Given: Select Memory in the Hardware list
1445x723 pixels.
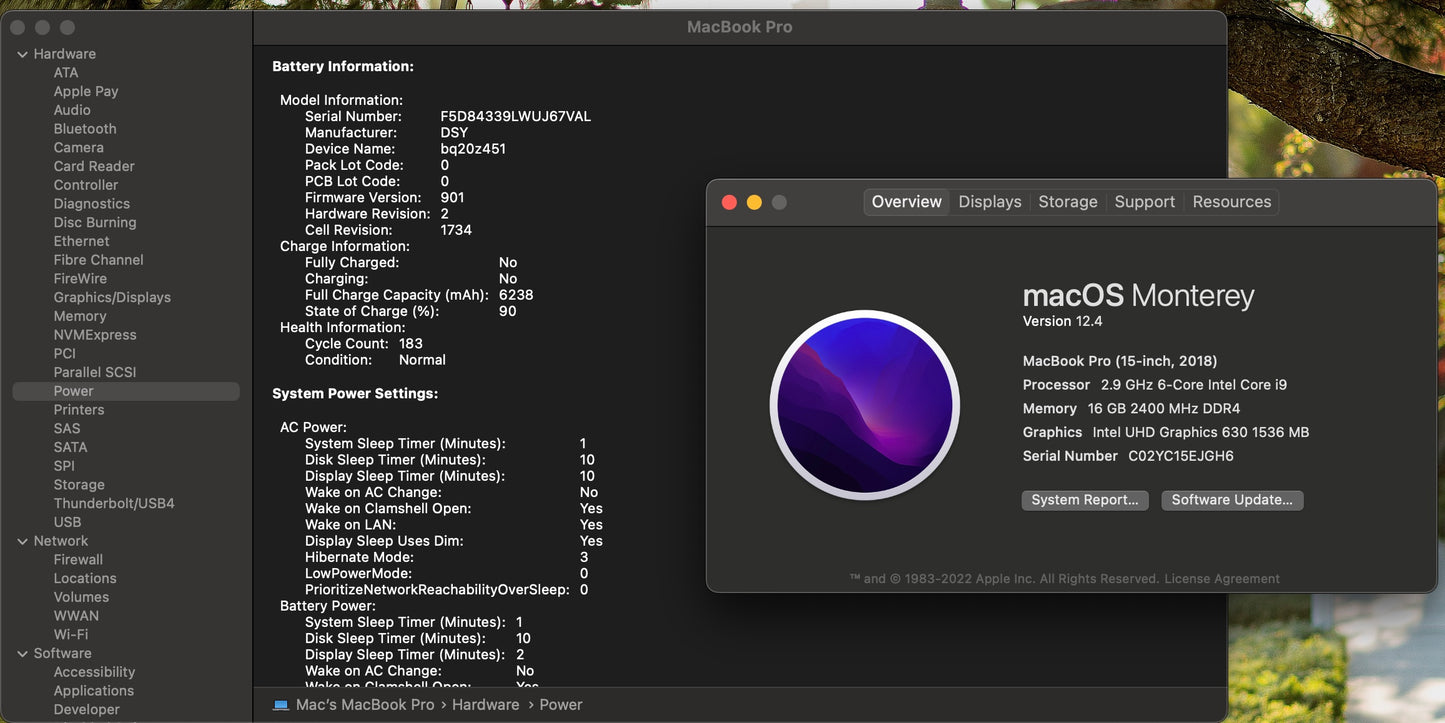Looking at the screenshot, I should coord(80,316).
